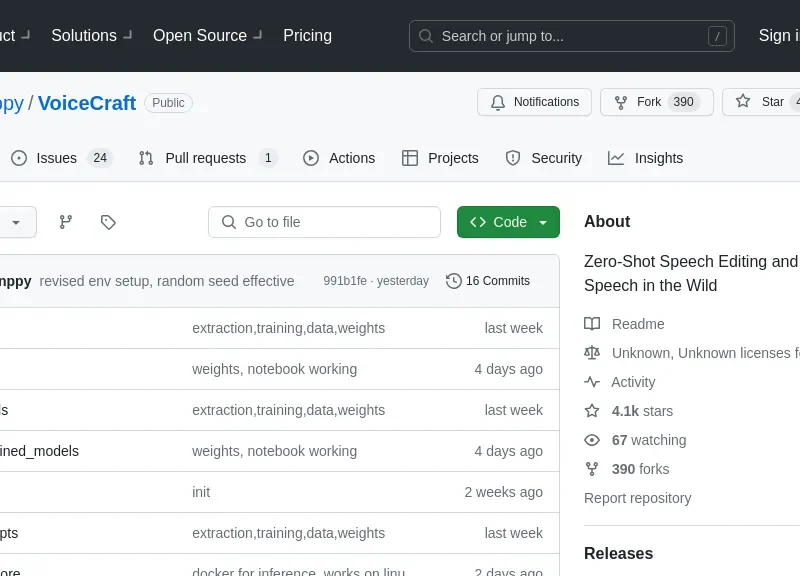View the 390 forks link in About
Image resolution: width=800 pixels, height=576 pixels.
click(x=640, y=469)
